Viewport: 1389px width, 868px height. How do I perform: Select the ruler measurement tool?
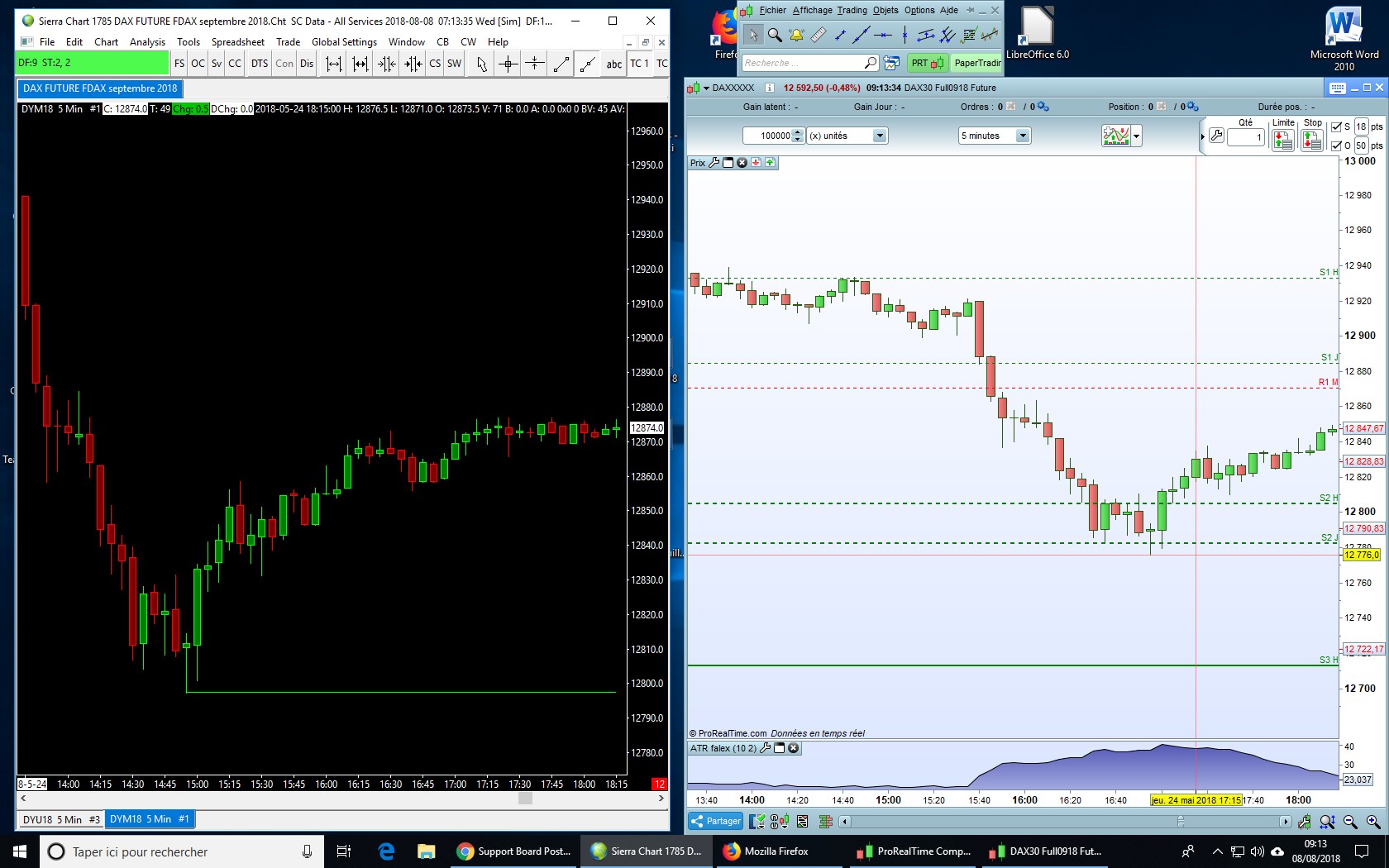click(818, 35)
